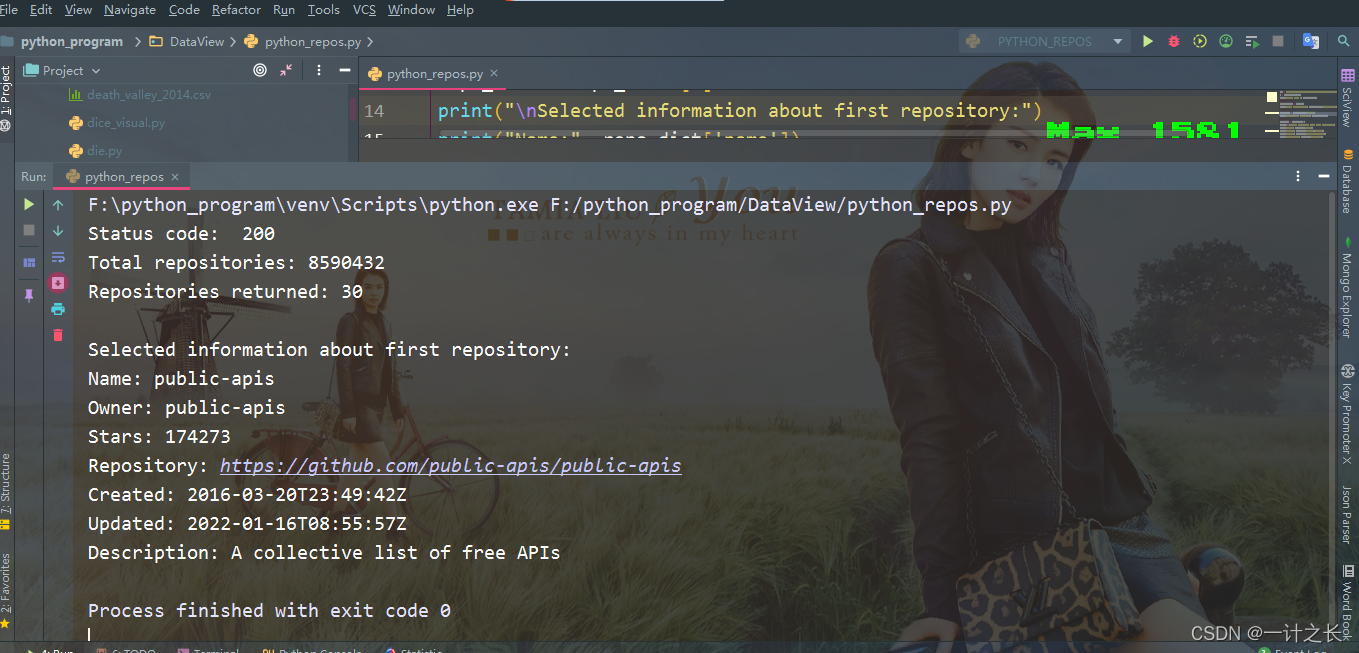
Task: Open the SciView side tool window
Action: click(1347, 99)
